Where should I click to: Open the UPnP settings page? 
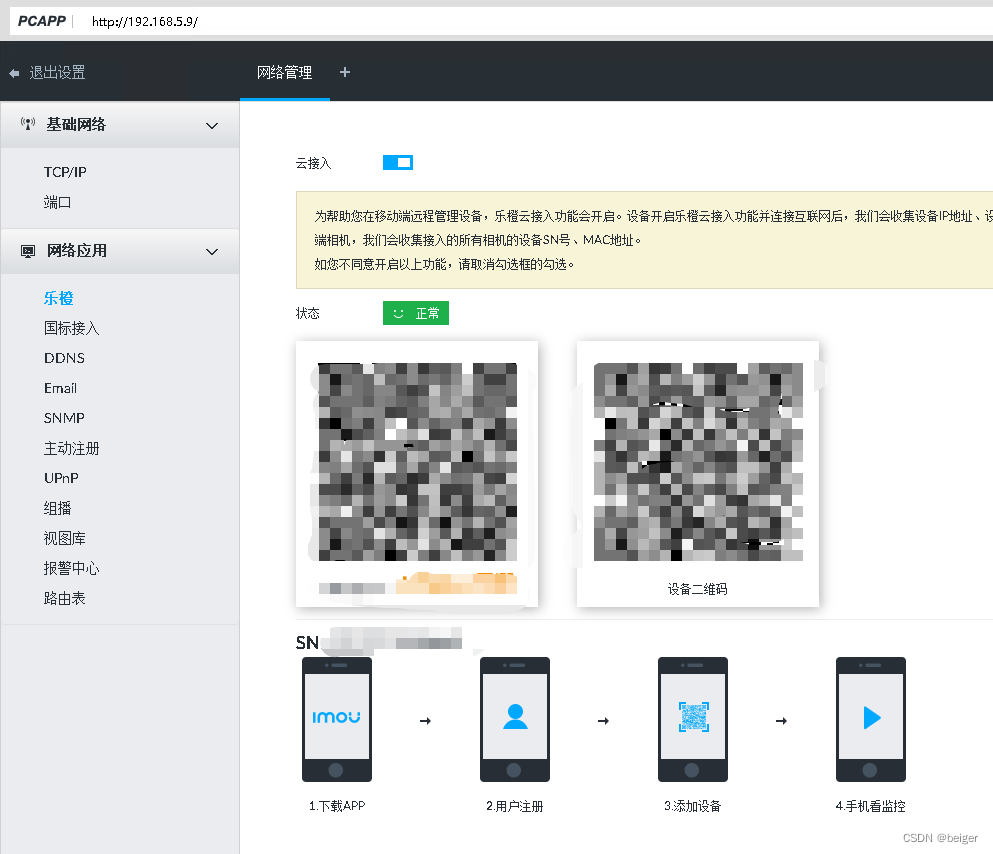click(61, 479)
